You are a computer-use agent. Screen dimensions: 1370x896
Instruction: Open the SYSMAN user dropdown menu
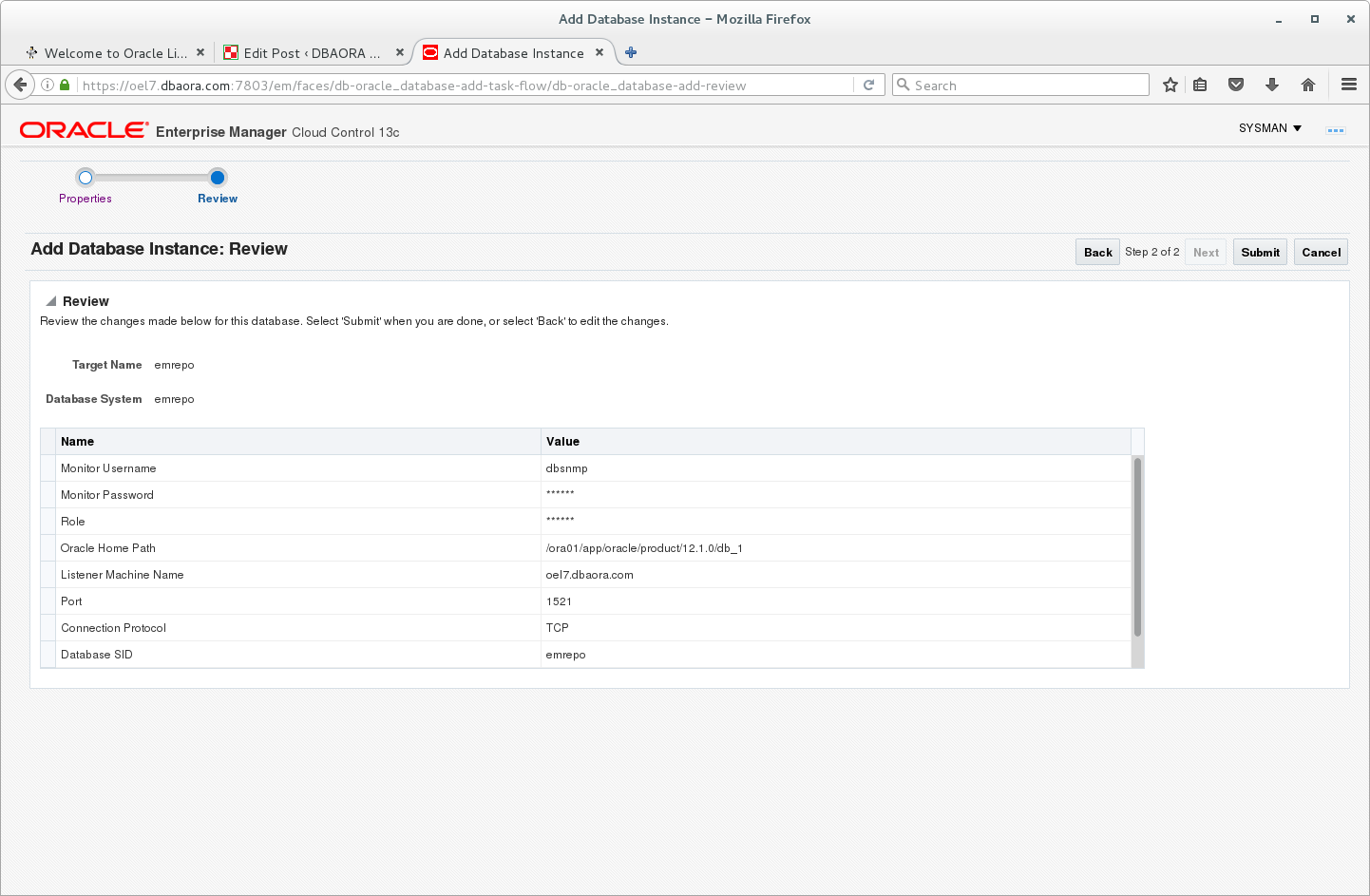click(x=1270, y=128)
